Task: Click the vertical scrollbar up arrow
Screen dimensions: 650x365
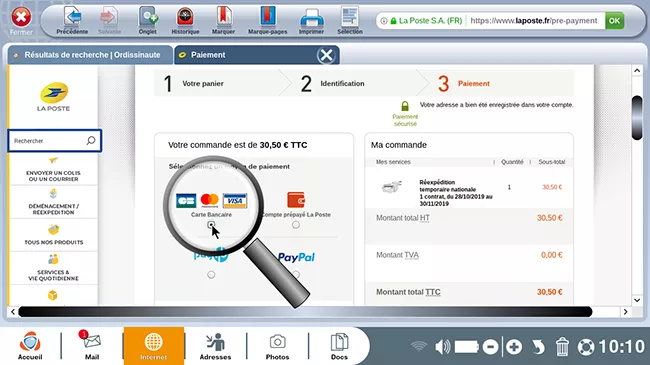Action: coord(637,71)
